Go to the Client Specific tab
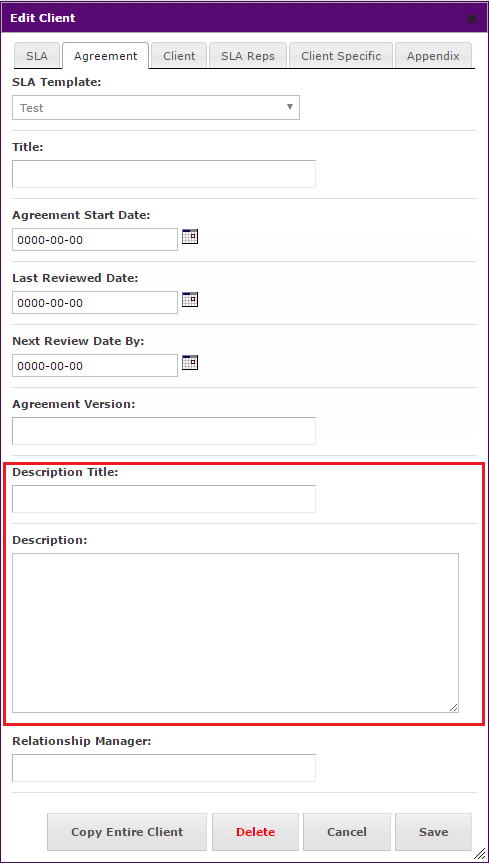This screenshot has height=863, width=489. [x=341, y=56]
